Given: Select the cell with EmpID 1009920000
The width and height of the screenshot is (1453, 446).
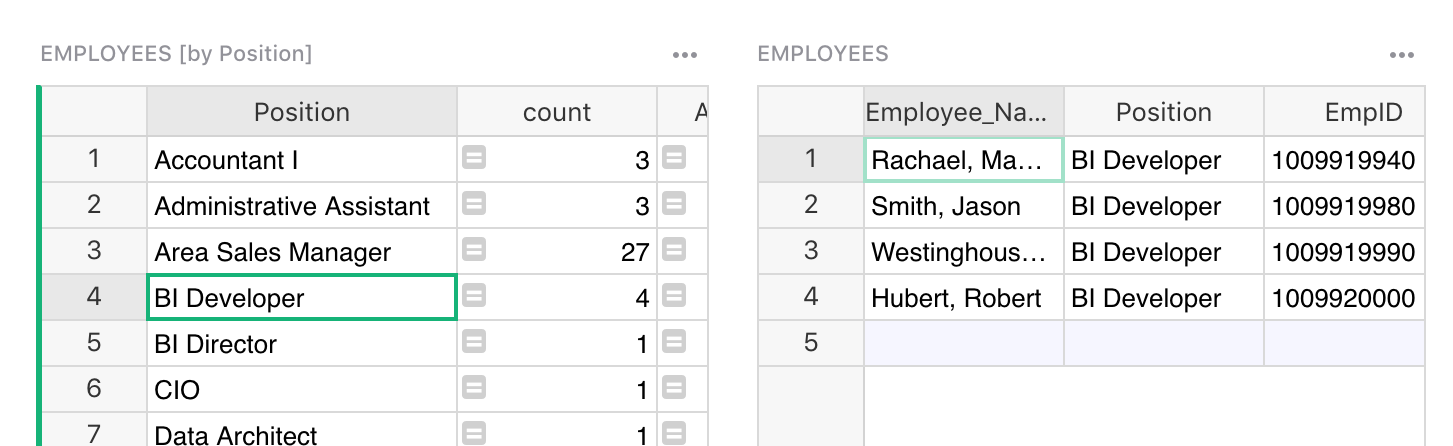Looking at the screenshot, I should [x=1343, y=299].
